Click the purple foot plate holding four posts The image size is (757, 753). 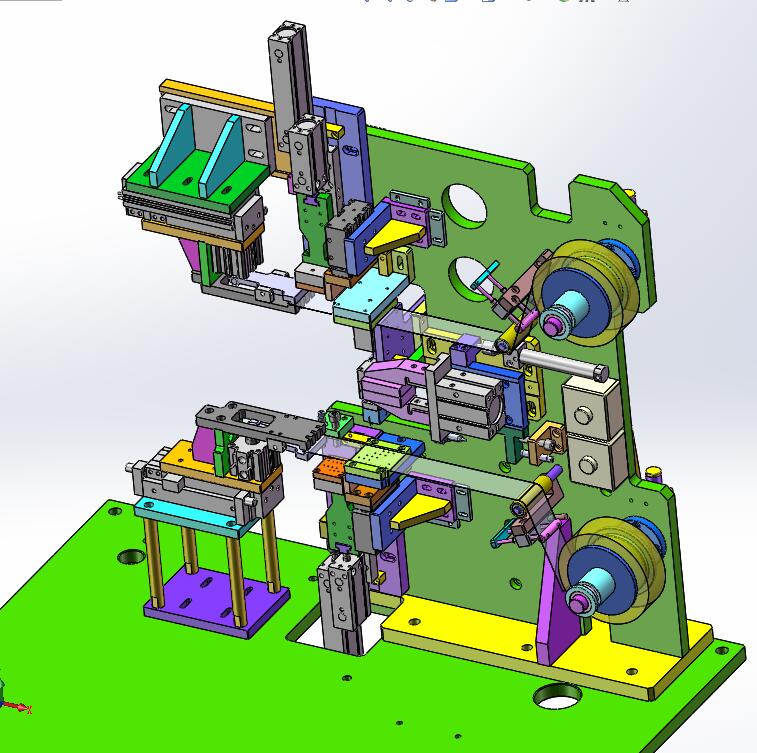217,603
